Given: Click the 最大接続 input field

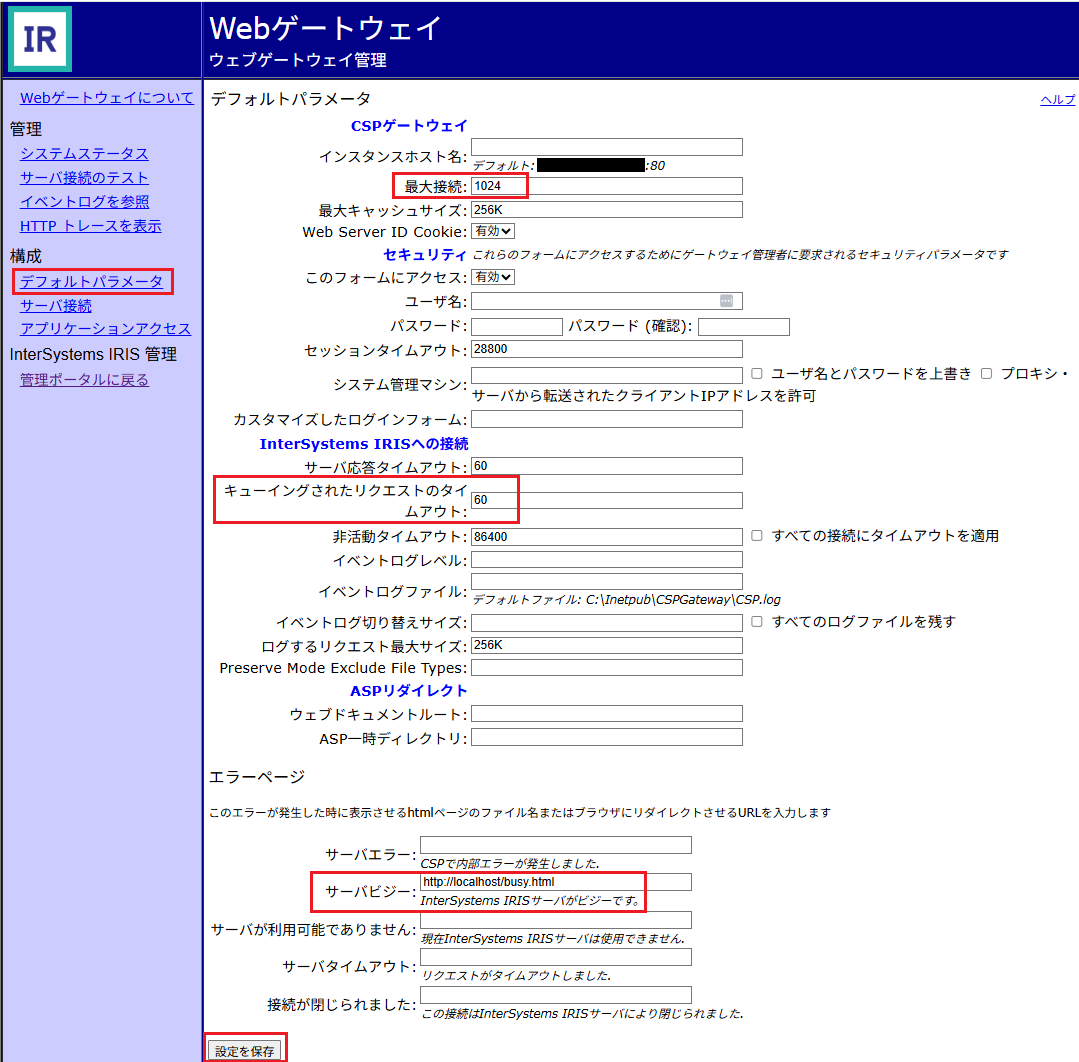Looking at the screenshot, I should [606, 186].
